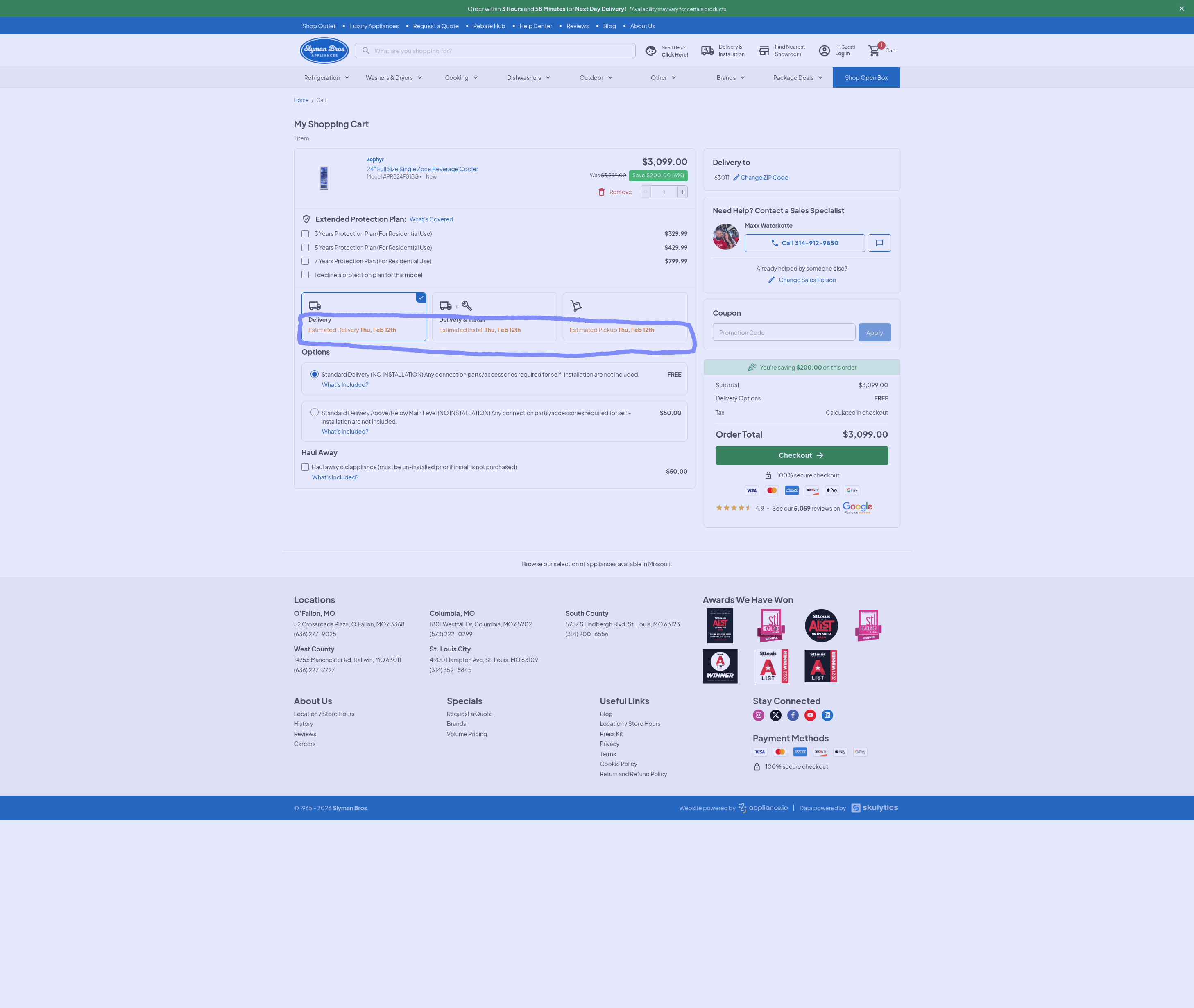Go to Rebate Hub in top menu
The width and height of the screenshot is (1194, 1008).
point(489,26)
